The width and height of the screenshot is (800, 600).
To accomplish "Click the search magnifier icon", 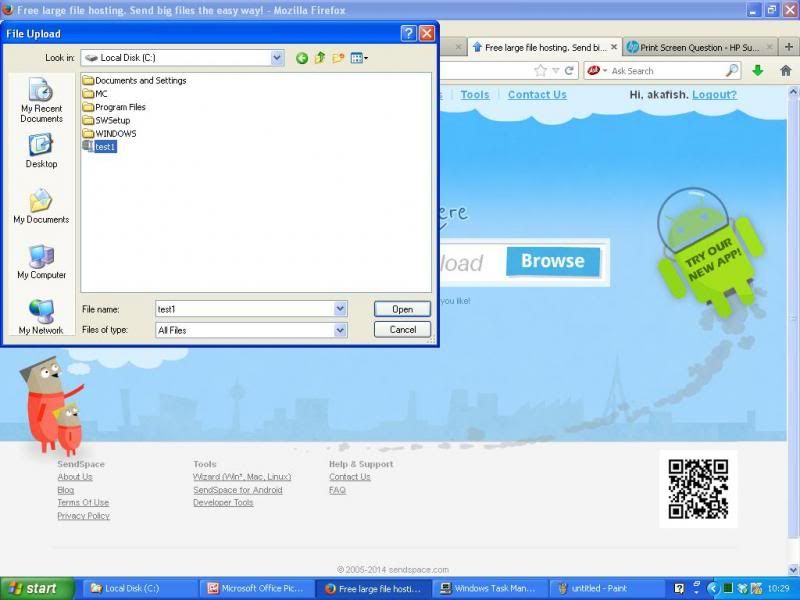I will (732, 71).
